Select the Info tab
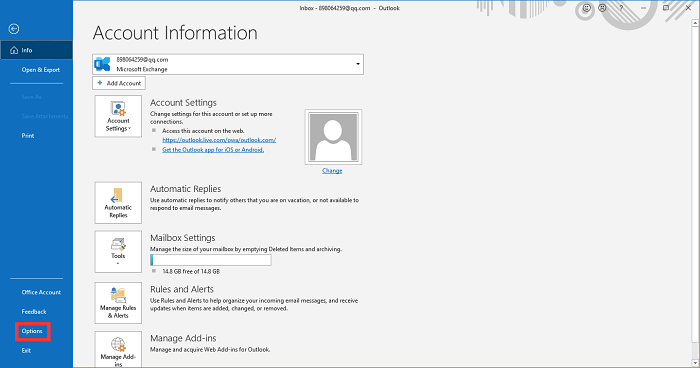This screenshot has width=700, height=368. [36, 50]
